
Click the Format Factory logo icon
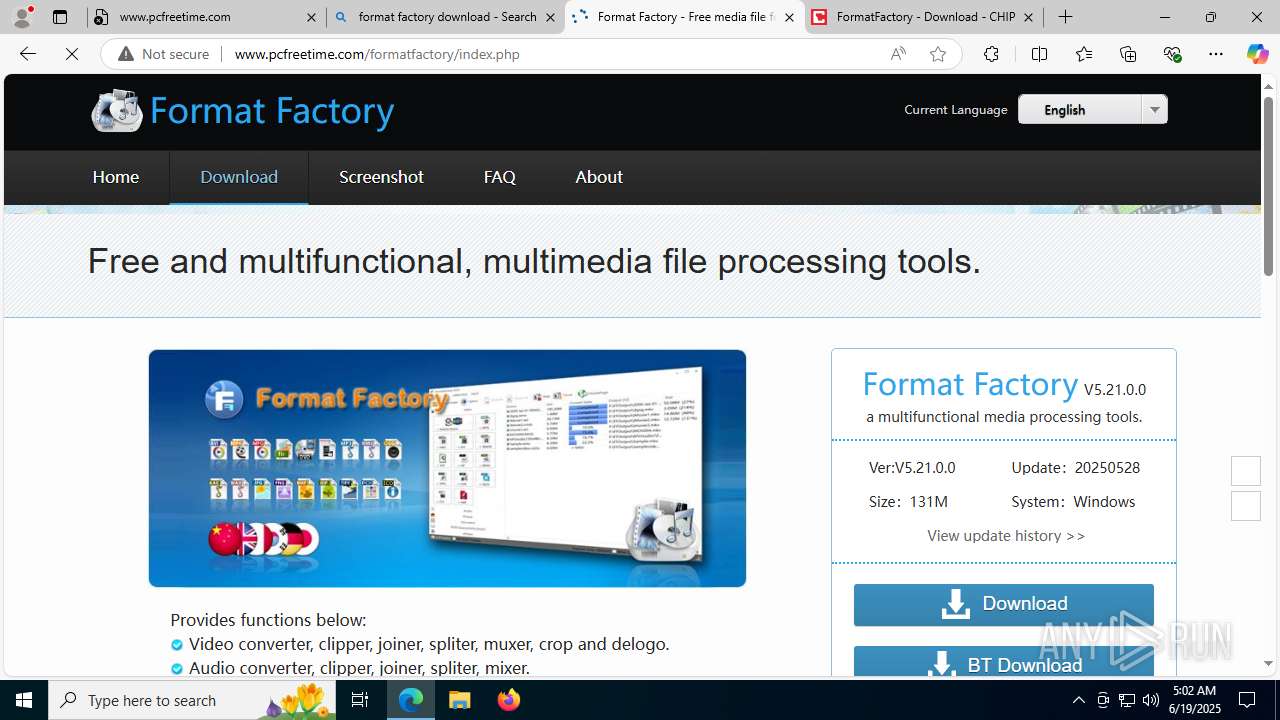[117, 110]
